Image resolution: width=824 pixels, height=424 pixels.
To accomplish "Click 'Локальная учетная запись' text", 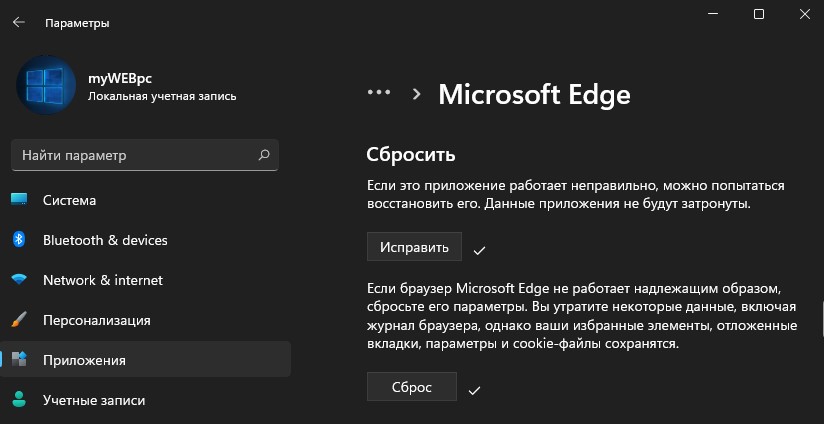I will pos(162,97).
